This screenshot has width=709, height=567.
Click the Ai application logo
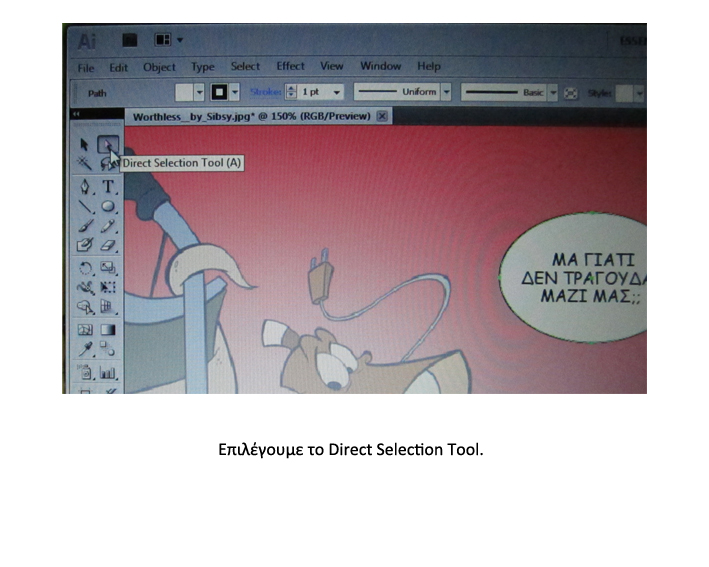(x=87, y=42)
